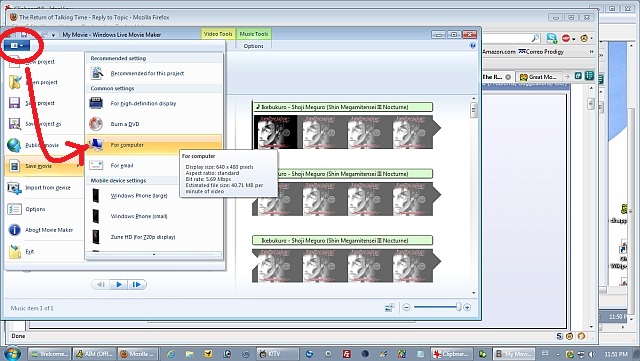
Task: Click the Burn a DVD disc icon
Action: (96, 124)
